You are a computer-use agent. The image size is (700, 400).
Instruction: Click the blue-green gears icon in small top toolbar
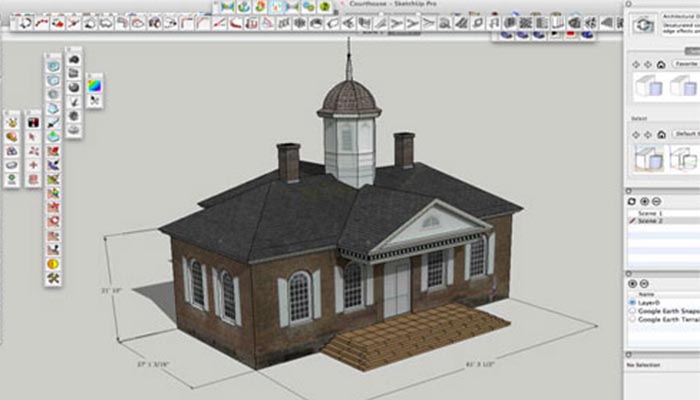pos(308,6)
